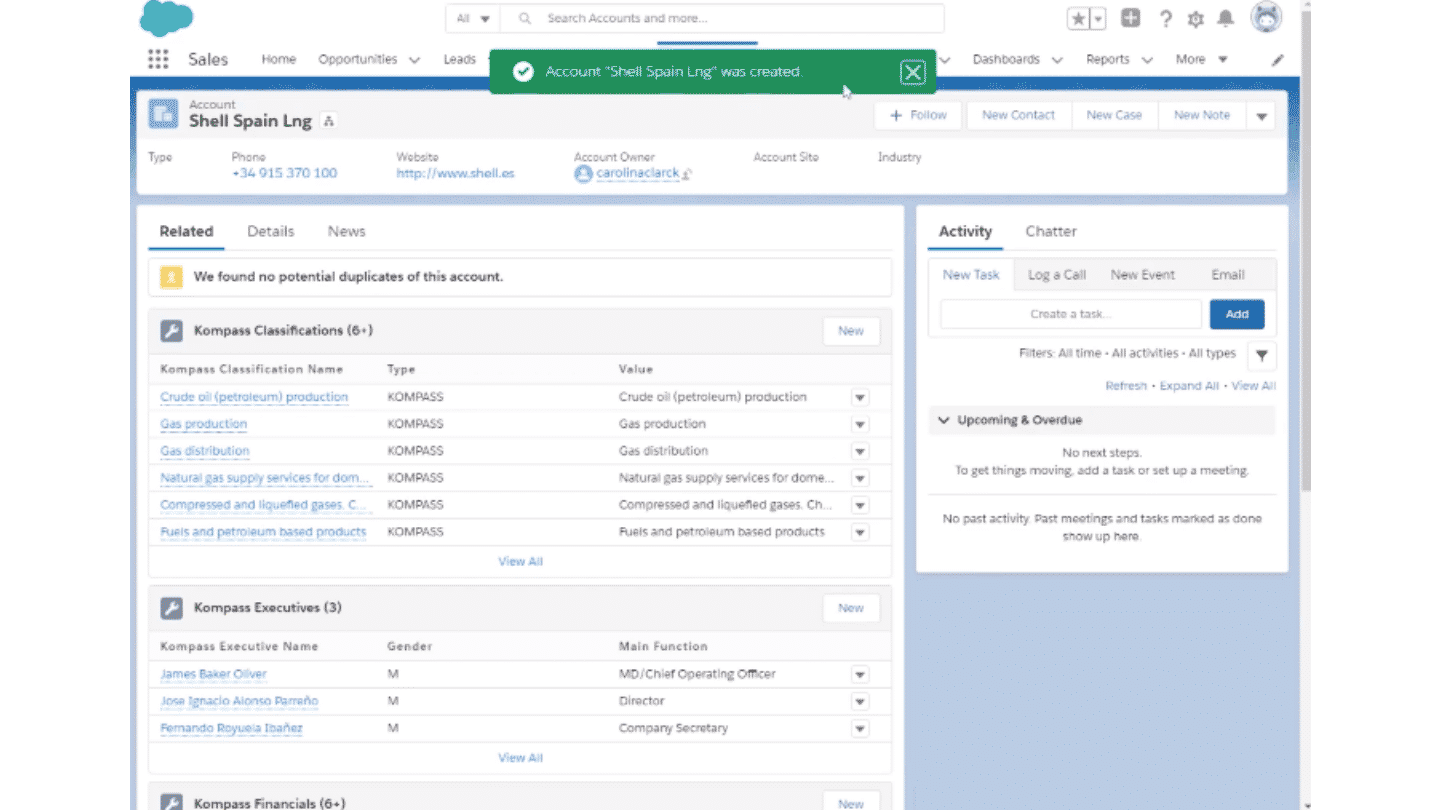Close the account created success toast
This screenshot has width=1440, height=810.
pyautogui.click(x=912, y=72)
